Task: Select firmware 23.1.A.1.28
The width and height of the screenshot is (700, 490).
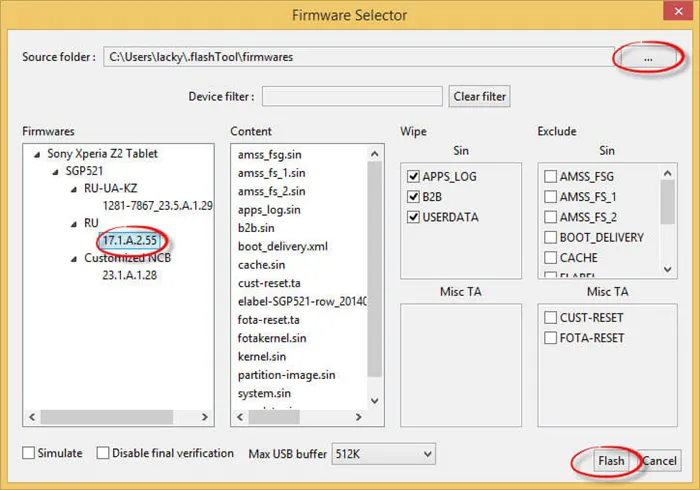Action: click(129, 275)
